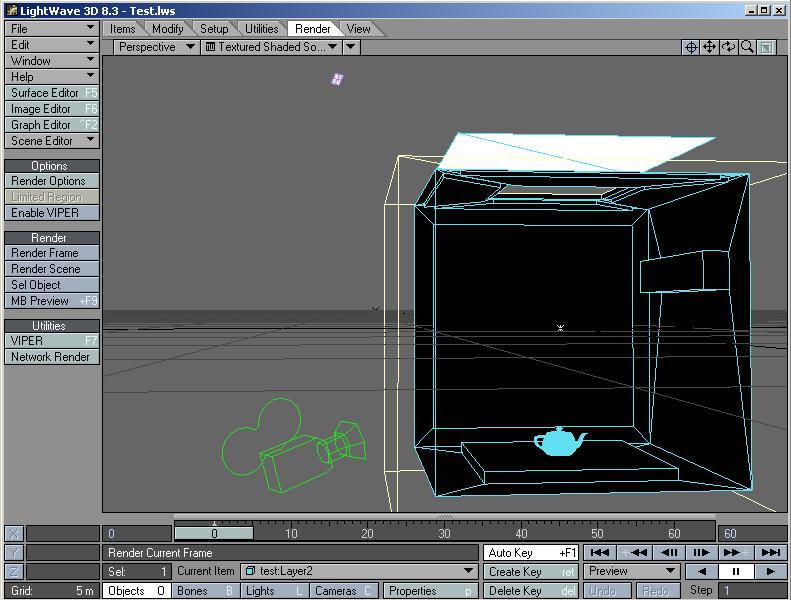Go to next keyframe button
The height and width of the screenshot is (600, 791).
coord(736,553)
